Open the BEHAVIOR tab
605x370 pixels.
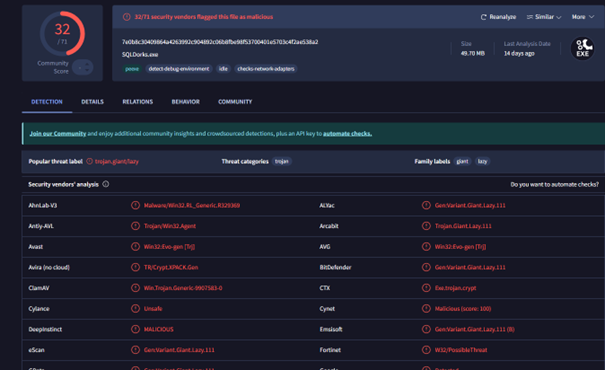[x=186, y=102]
